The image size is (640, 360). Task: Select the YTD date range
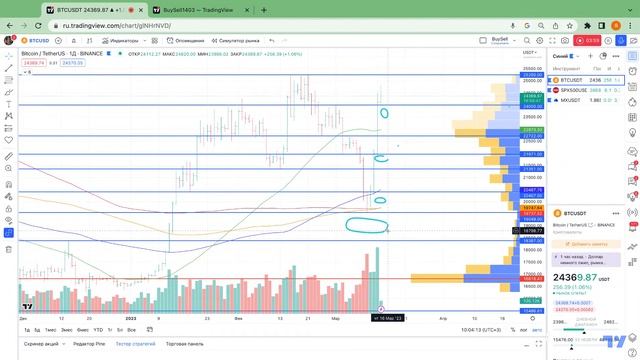(98, 330)
